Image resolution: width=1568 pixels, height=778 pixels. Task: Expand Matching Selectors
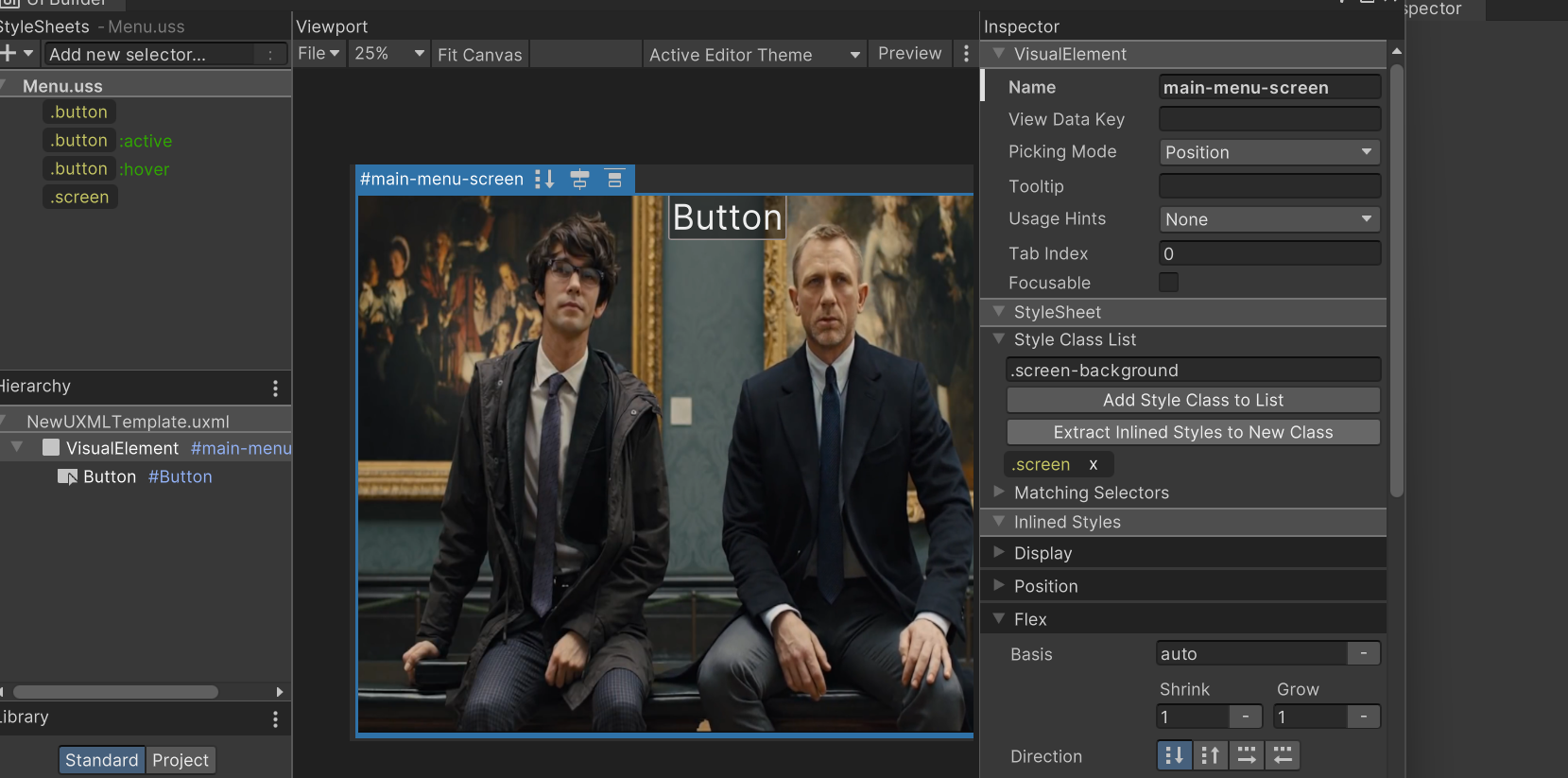(999, 492)
